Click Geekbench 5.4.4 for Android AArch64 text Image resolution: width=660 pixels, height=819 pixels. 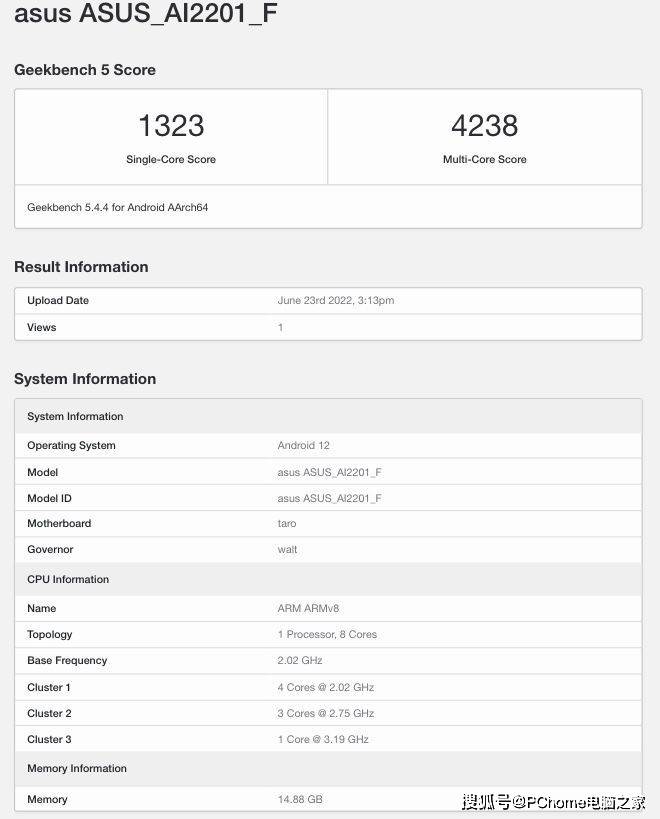coord(117,207)
